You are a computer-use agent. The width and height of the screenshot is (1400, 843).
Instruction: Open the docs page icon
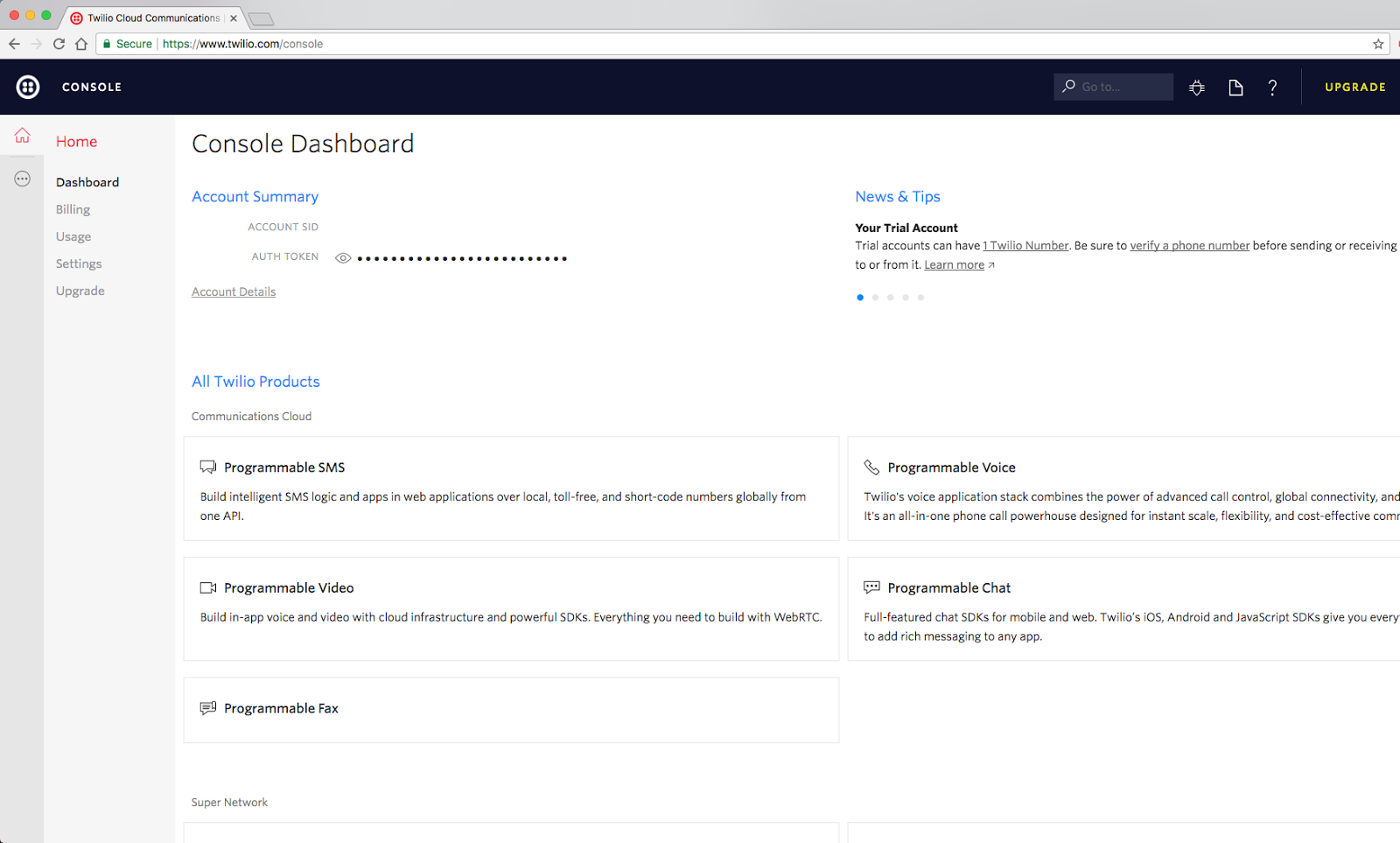click(1235, 87)
